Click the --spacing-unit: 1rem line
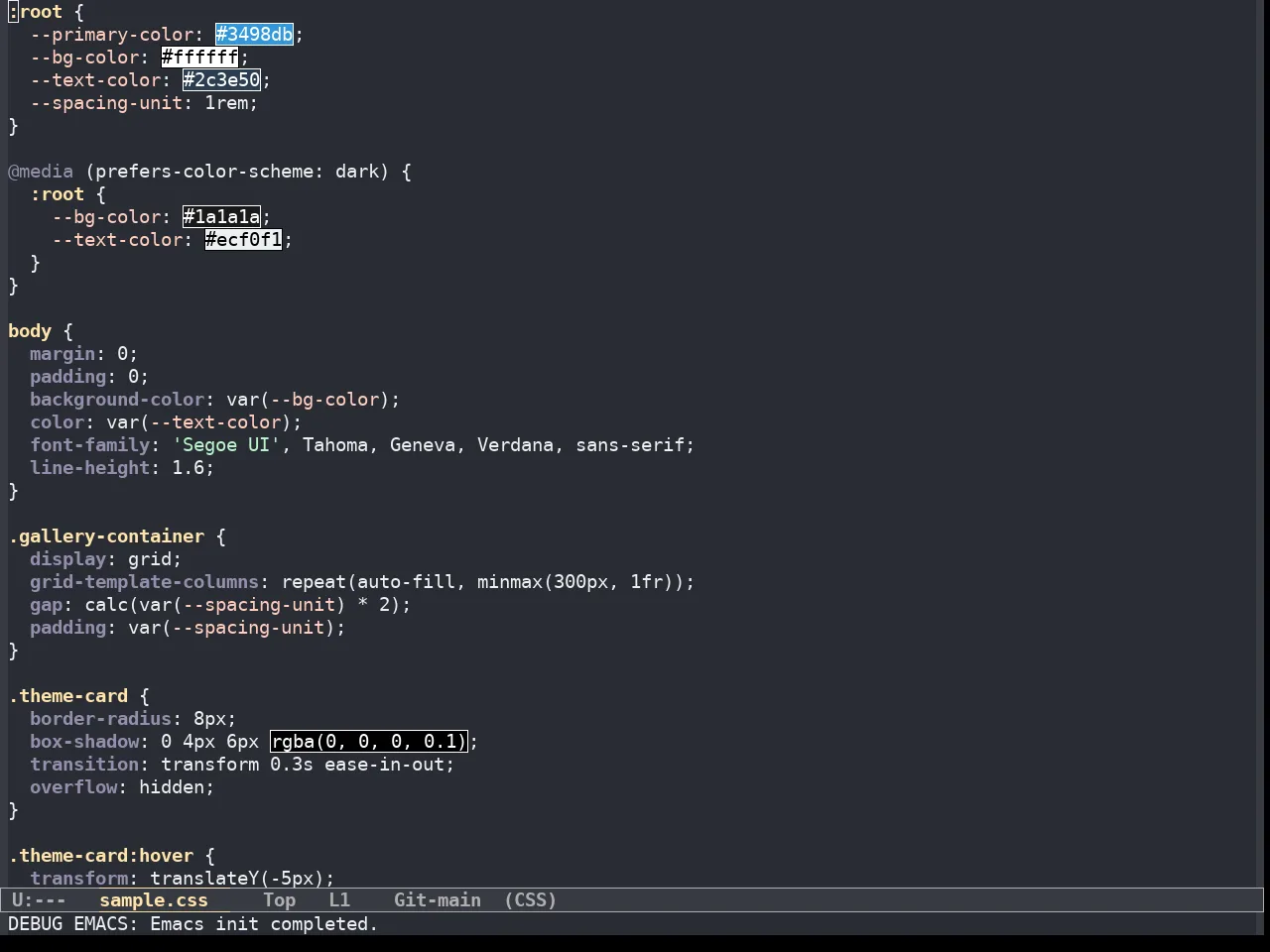 pyautogui.click(x=144, y=103)
